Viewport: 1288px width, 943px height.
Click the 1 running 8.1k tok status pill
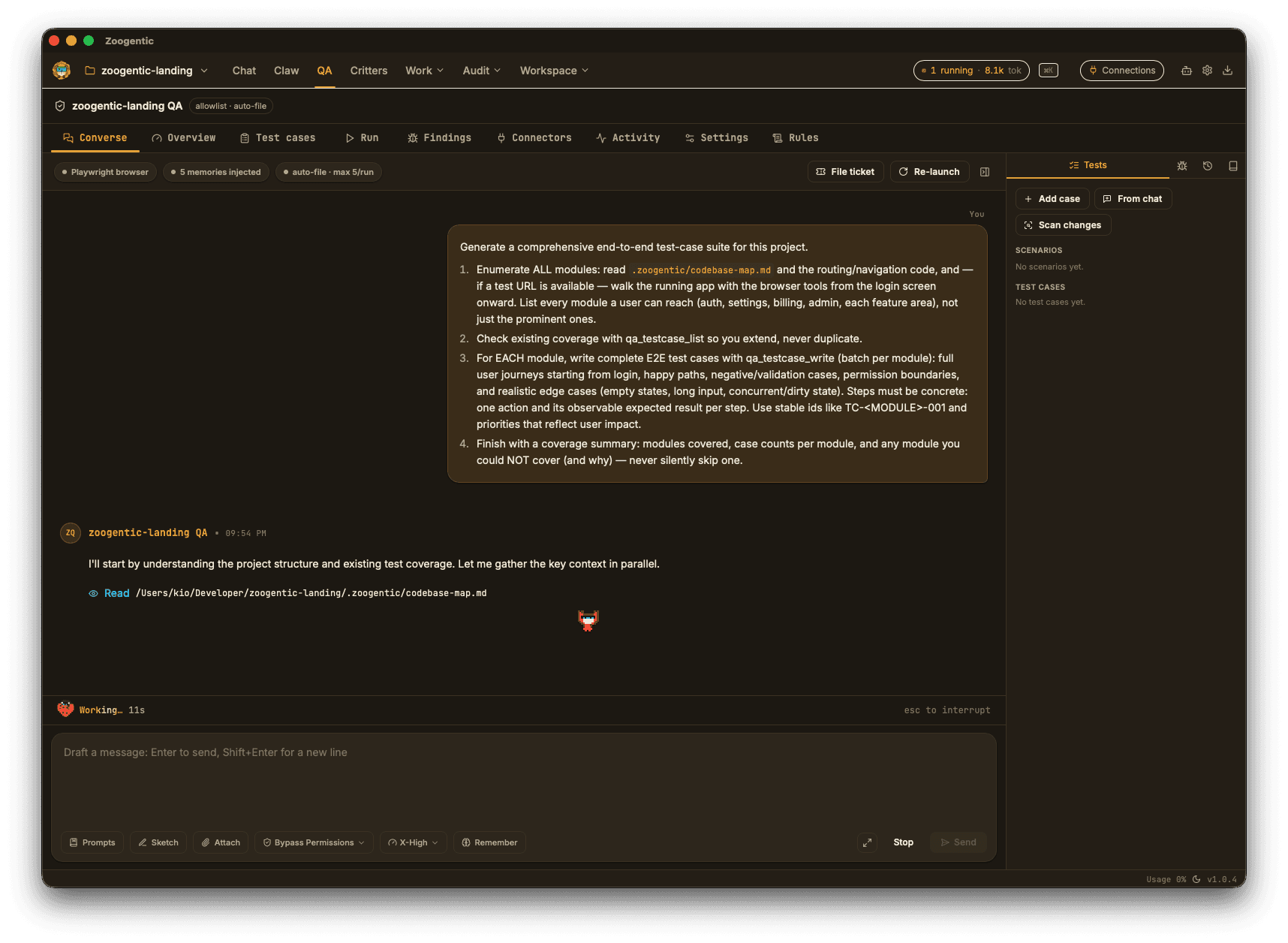[x=971, y=71]
